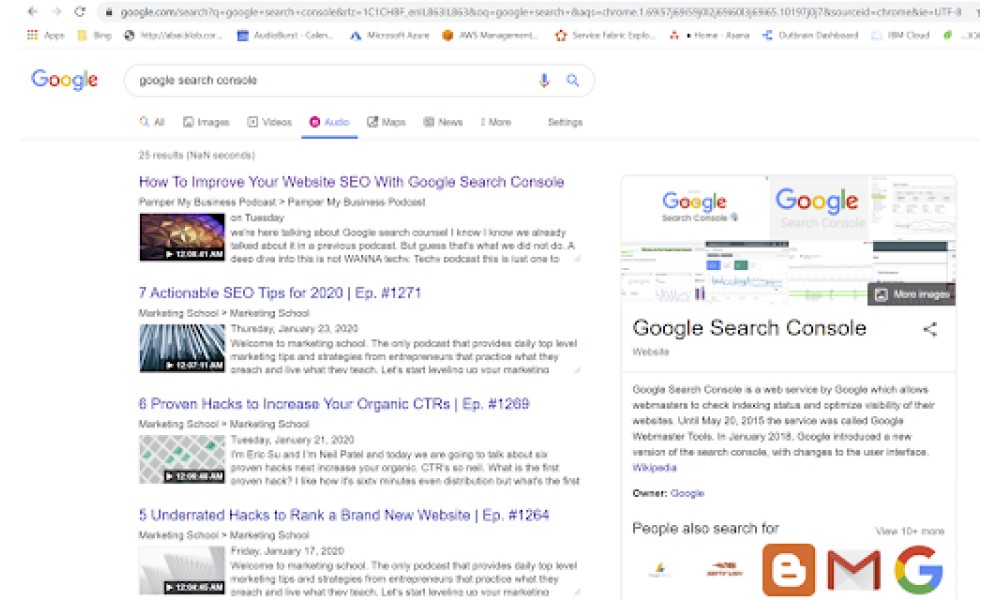Screen dimensions: 1000x600
Task: Reload the page with the refresh icon
Action: 80,11
